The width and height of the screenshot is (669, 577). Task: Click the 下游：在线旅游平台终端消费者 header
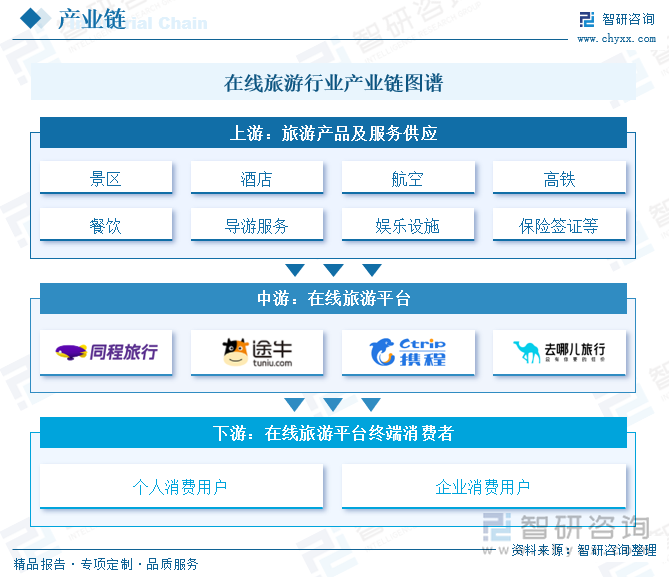point(333,433)
